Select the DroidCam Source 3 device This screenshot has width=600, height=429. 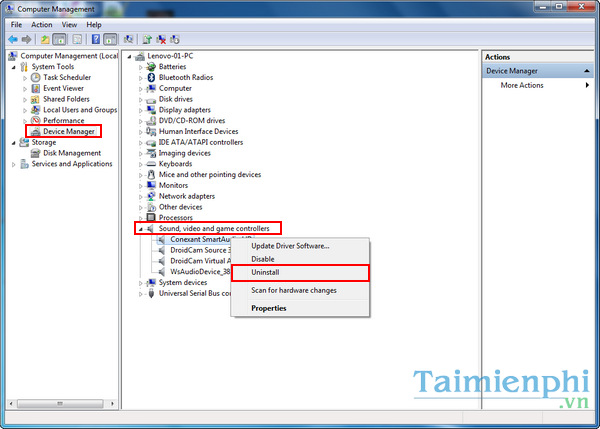pos(201,250)
